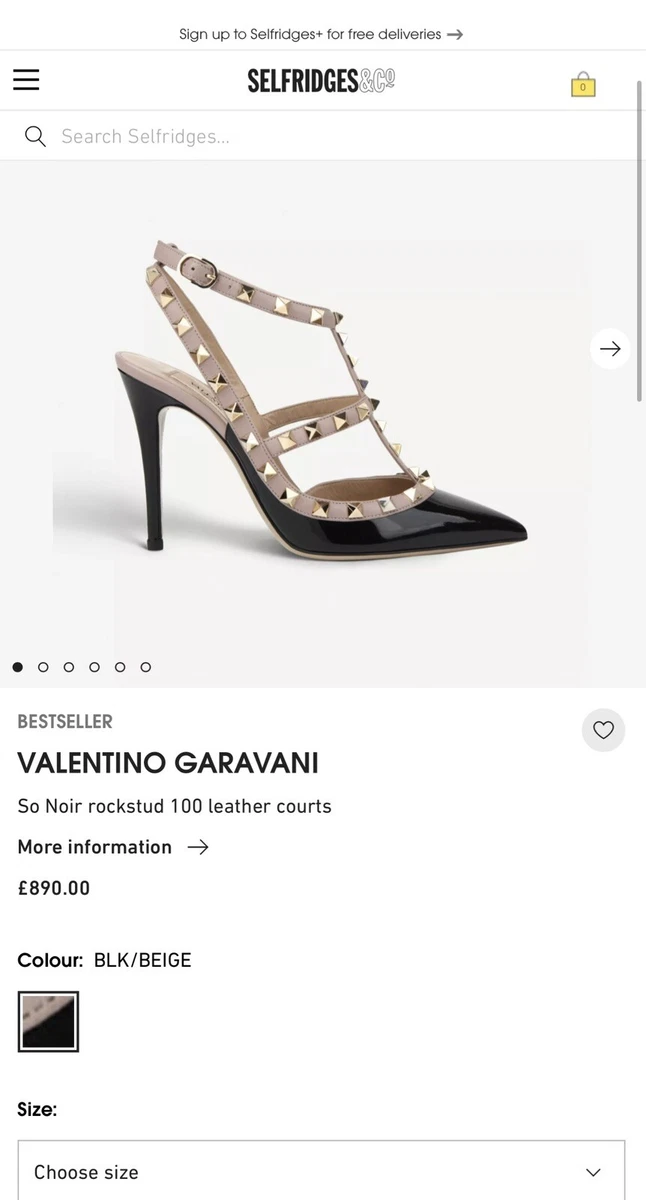Open Valentino Garavani brand page
This screenshot has height=1200, width=646.
[168, 763]
